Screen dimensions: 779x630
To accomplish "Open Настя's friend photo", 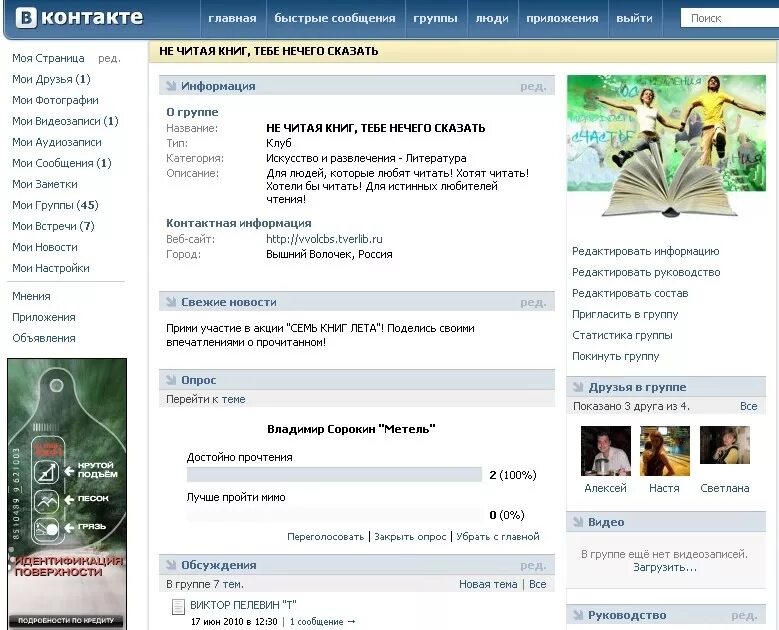I will (x=665, y=451).
